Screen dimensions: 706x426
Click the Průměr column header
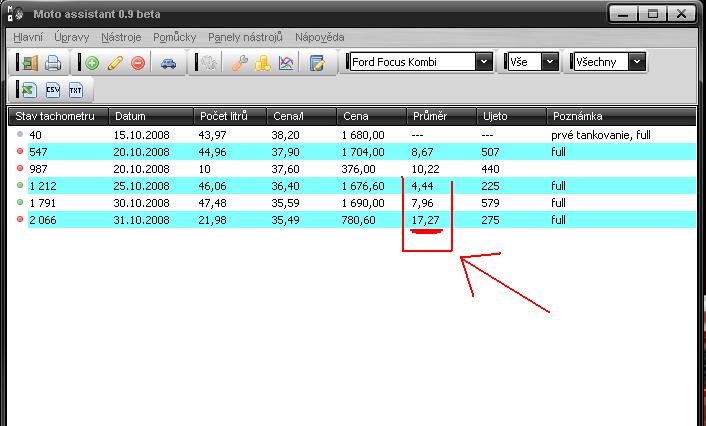[x=430, y=116]
